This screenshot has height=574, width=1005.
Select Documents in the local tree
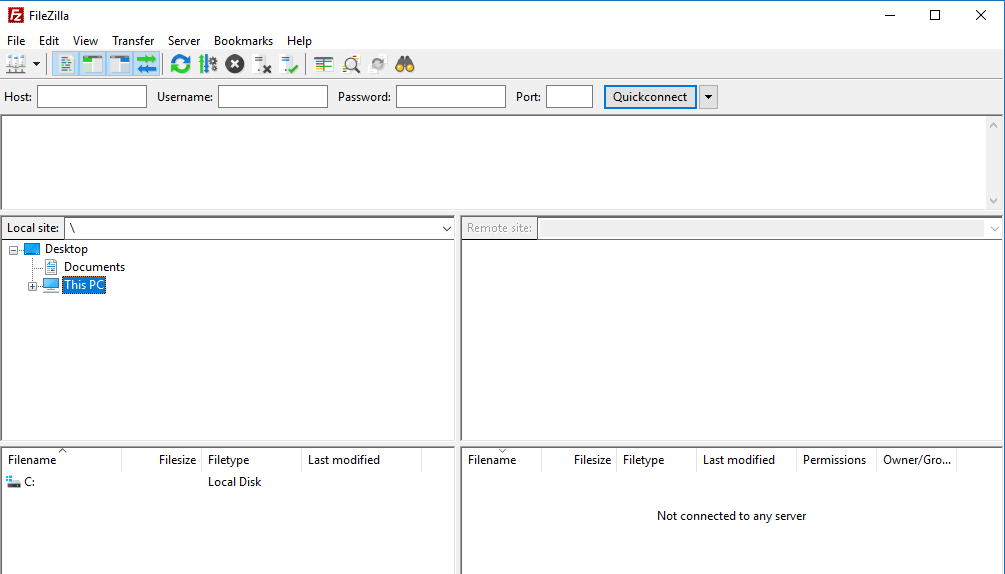click(94, 266)
